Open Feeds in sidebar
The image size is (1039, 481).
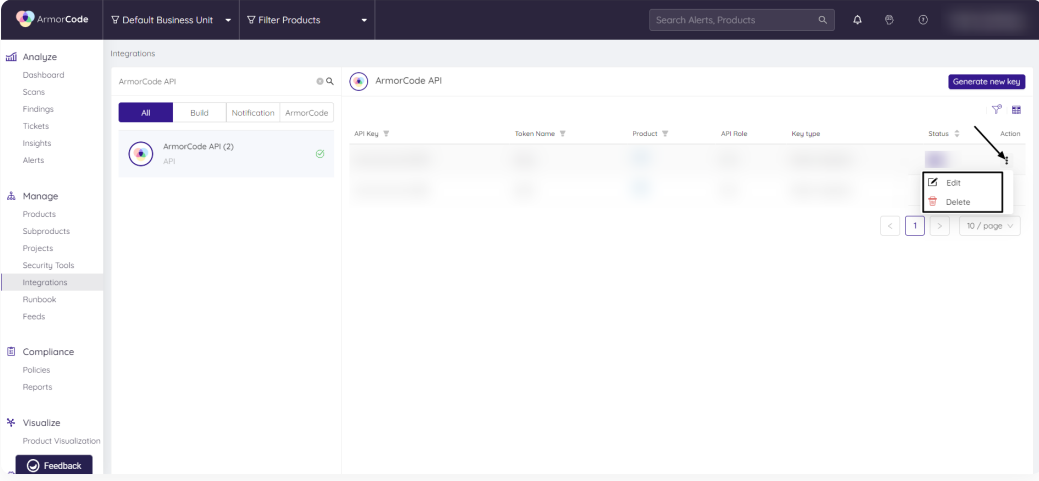[x=34, y=317]
